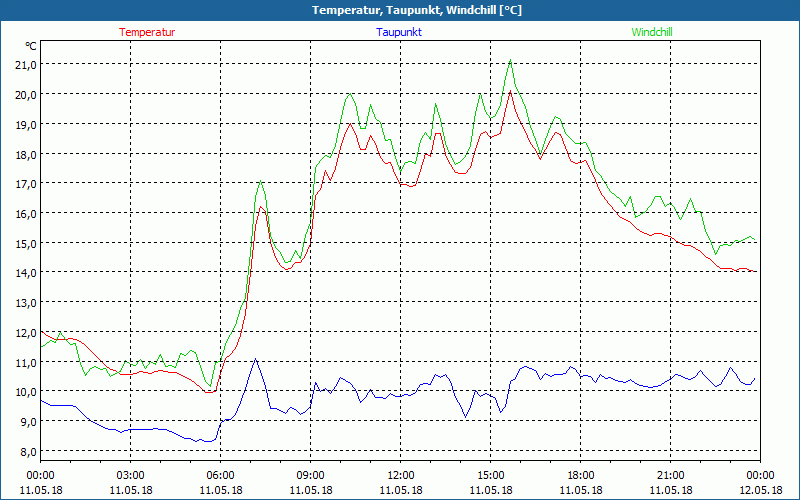Click the 8,0 y-axis value

point(29,451)
